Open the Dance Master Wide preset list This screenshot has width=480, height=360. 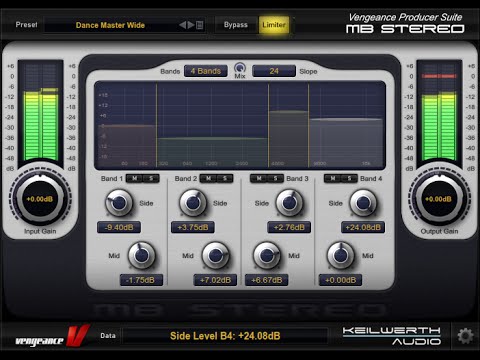110,25
